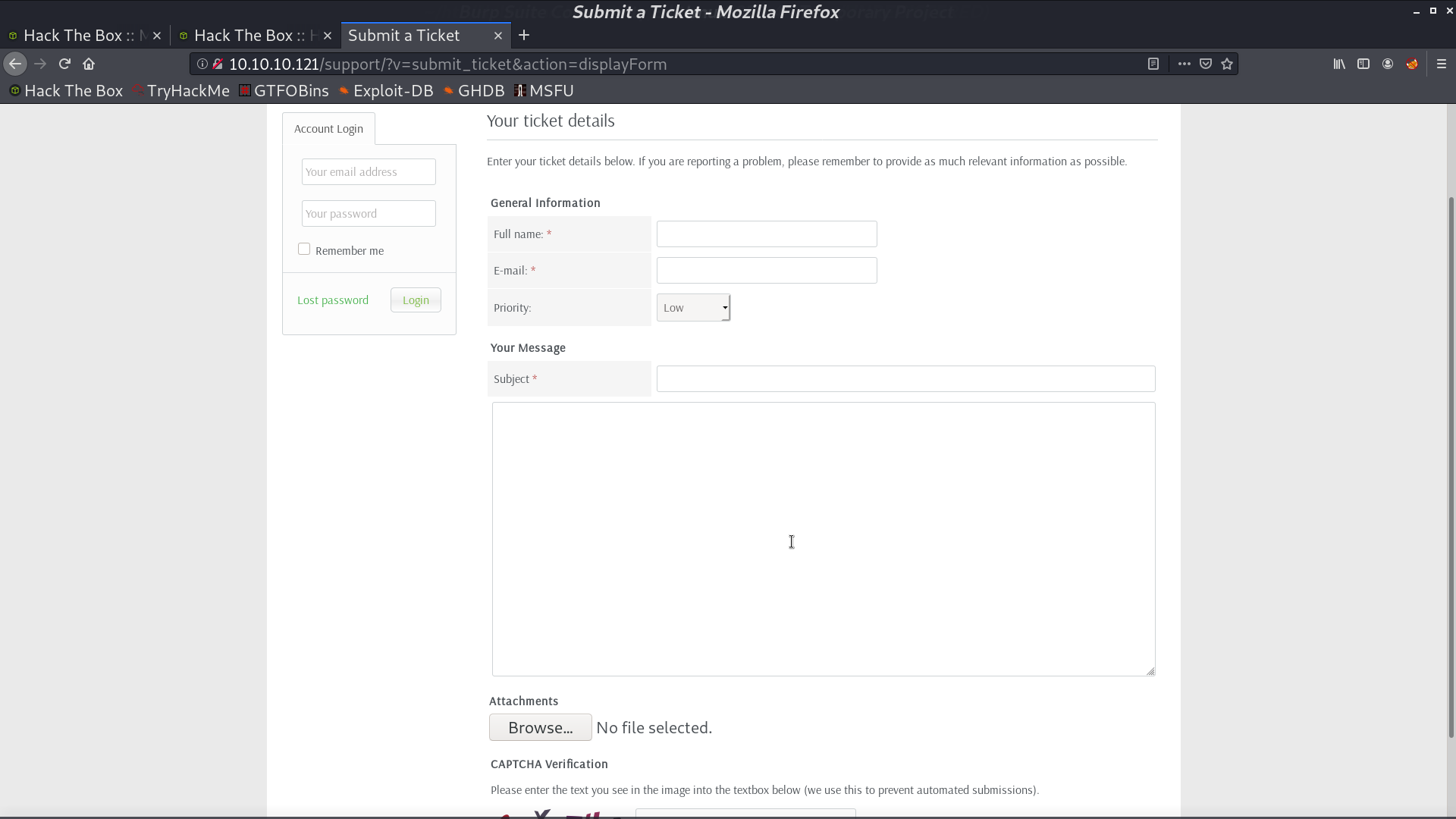Click the Browse... attachment button
This screenshot has height=819, width=1456.
[x=541, y=727]
